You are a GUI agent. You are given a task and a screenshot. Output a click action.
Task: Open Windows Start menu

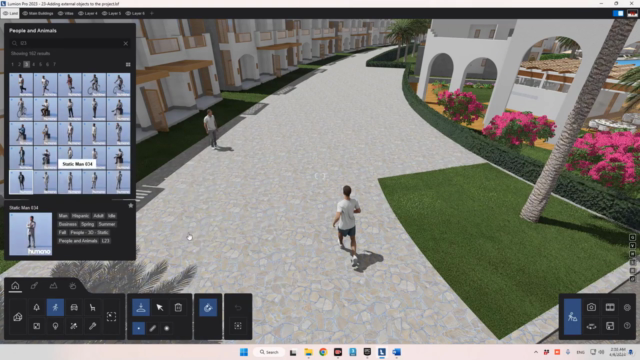tap(244, 352)
